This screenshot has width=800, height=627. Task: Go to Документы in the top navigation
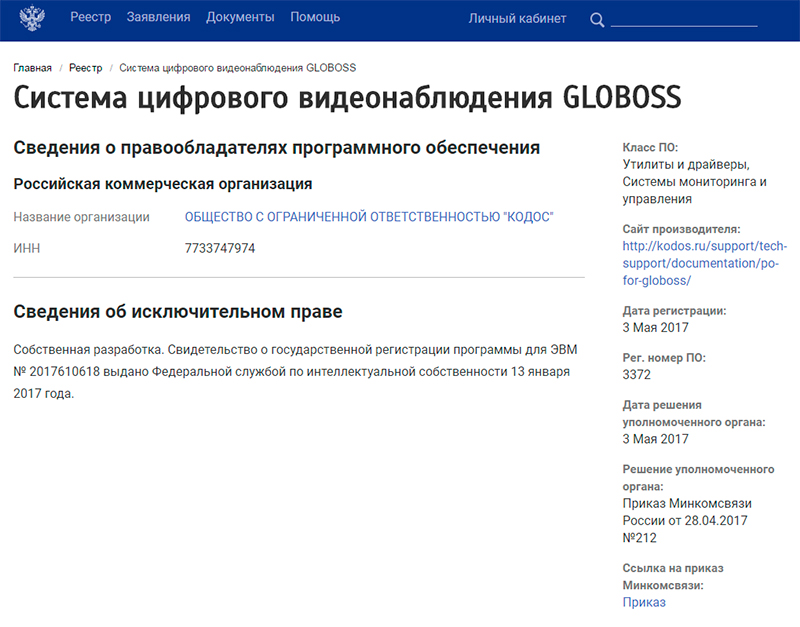(240, 17)
